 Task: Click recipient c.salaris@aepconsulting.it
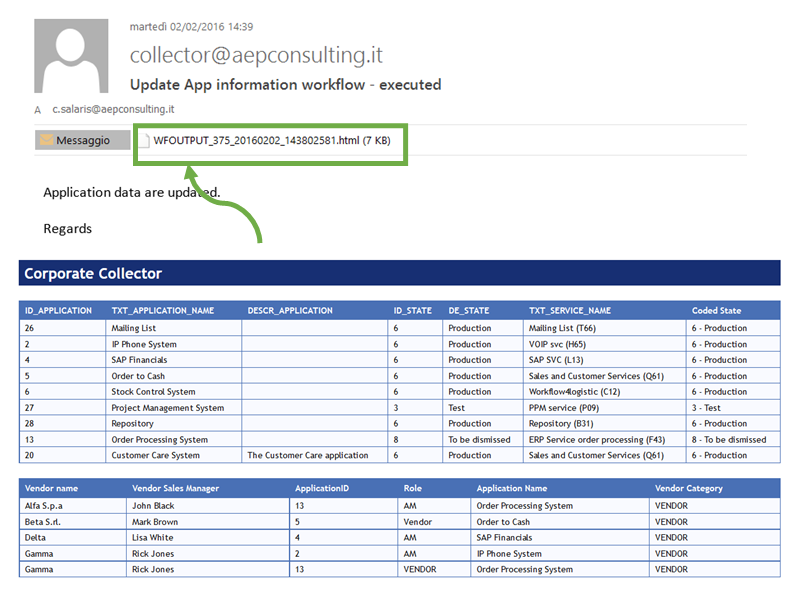(x=113, y=109)
